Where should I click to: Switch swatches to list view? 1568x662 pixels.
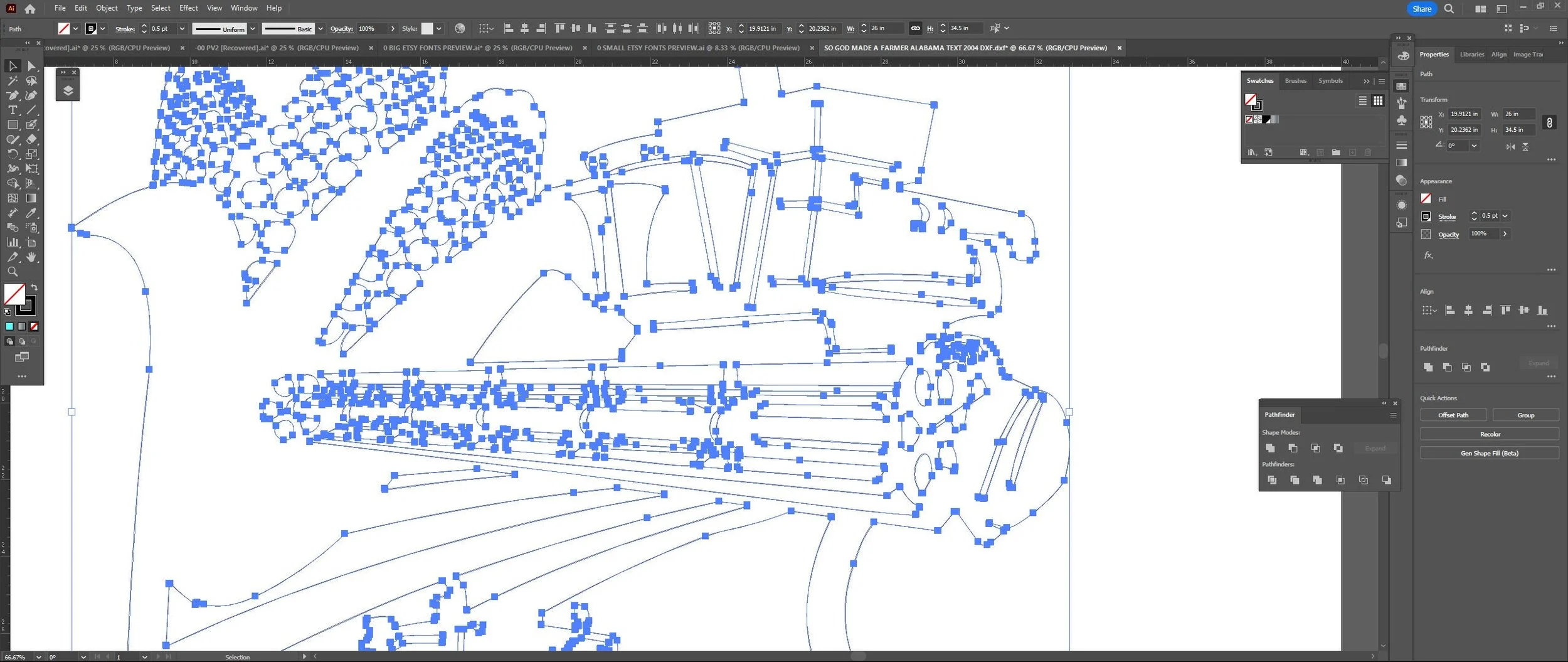1362,100
